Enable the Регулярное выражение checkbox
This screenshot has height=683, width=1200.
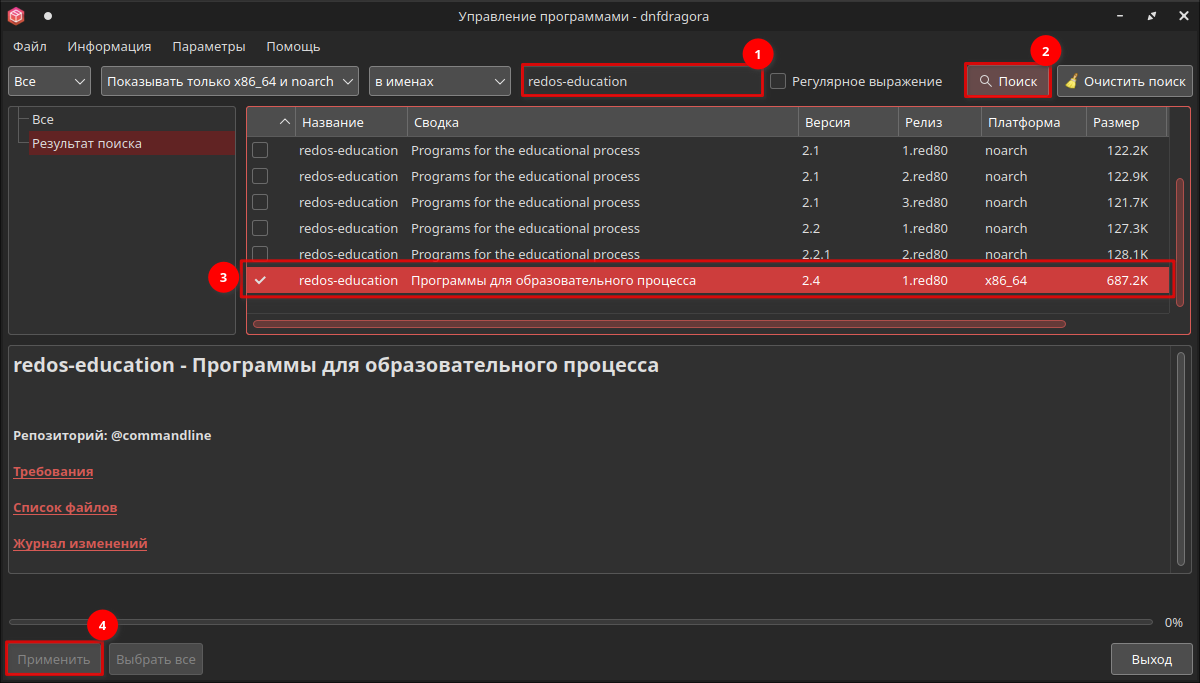pyautogui.click(x=778, y=81)
